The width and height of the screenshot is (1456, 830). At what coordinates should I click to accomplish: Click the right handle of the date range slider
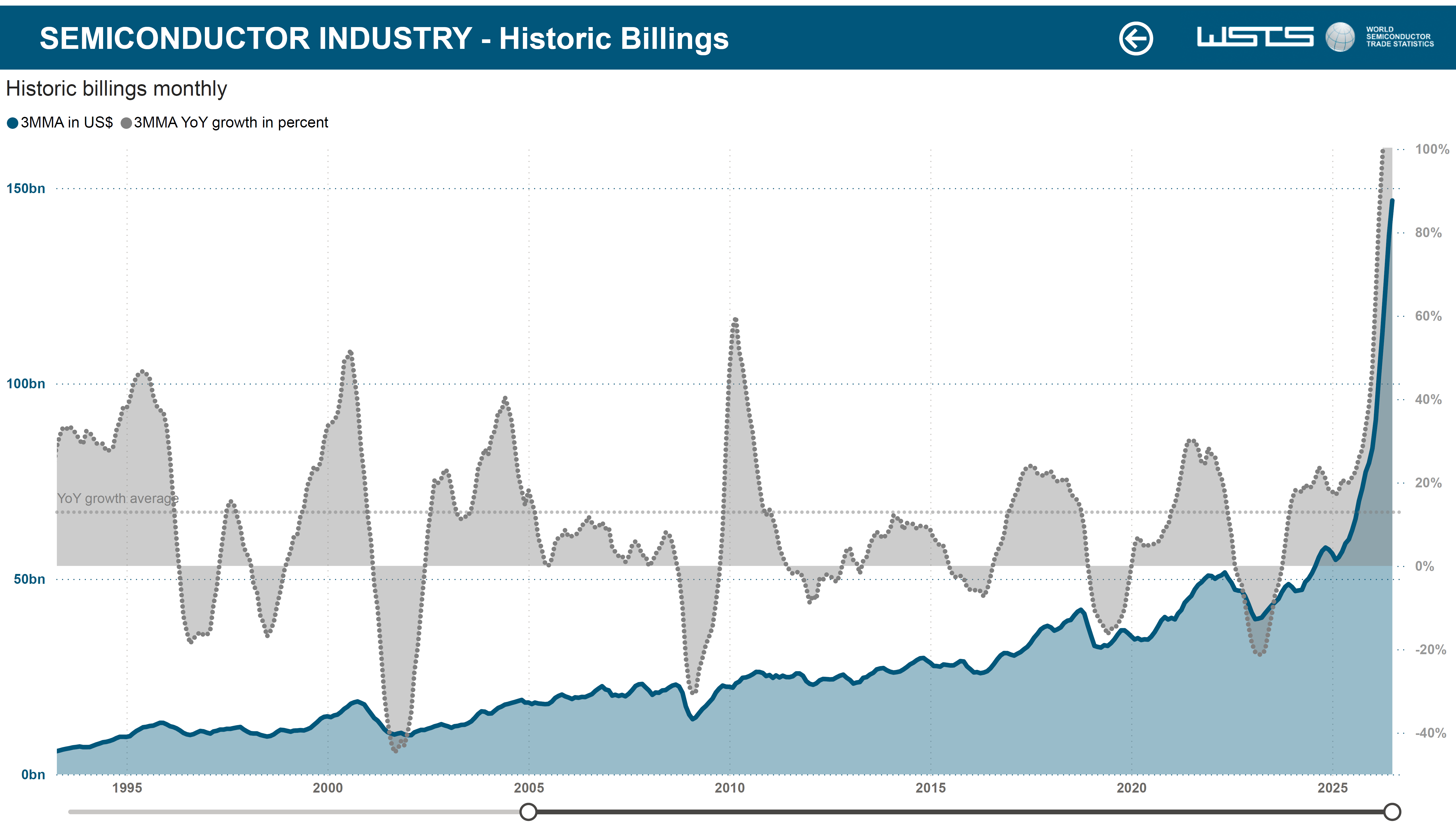(1392, 811)
